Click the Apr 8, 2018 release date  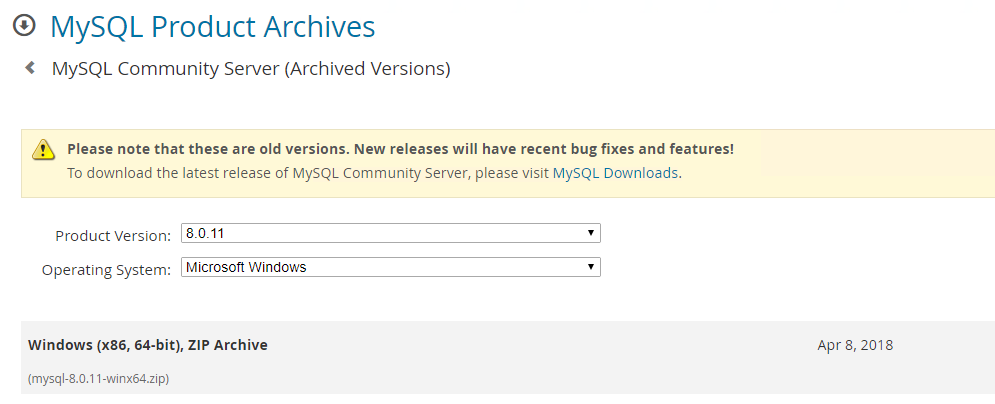tap(855, 345)
